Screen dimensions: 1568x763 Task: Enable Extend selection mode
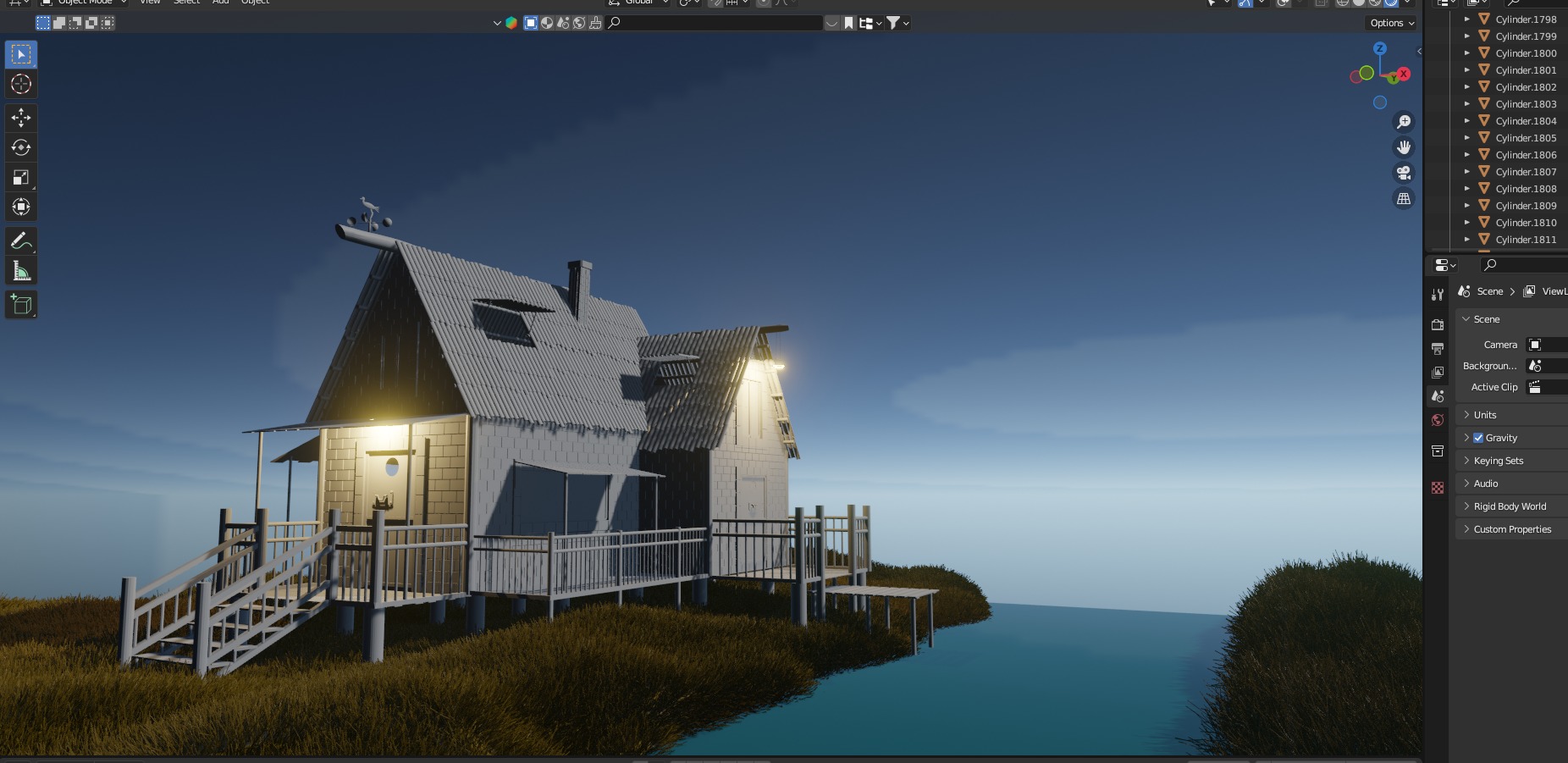pyautogui.click(x=59, y=23)
